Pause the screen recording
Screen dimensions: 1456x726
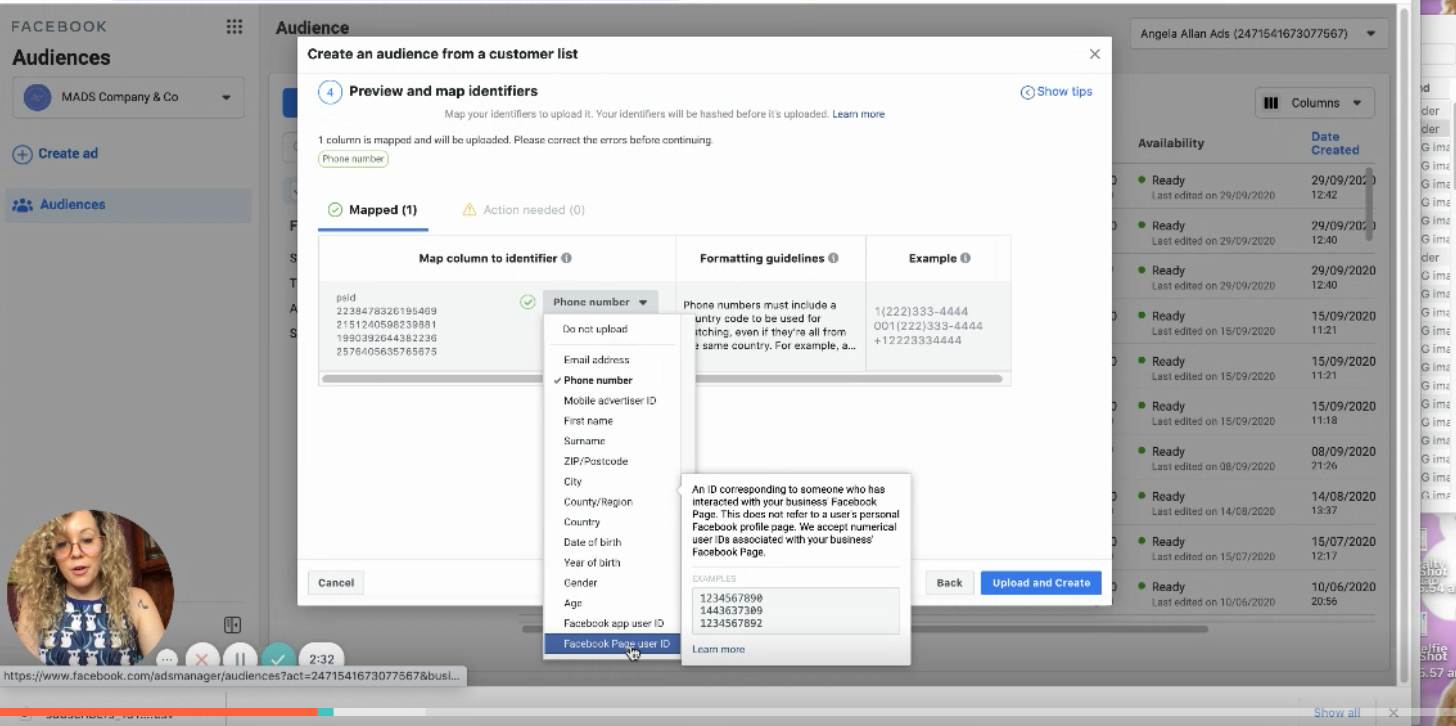240,659
